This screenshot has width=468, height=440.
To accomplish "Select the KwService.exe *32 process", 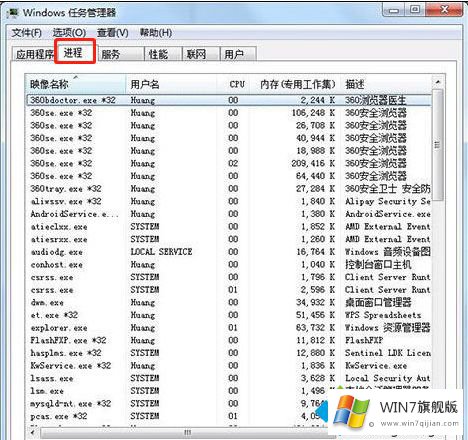I will coord(229,366).
